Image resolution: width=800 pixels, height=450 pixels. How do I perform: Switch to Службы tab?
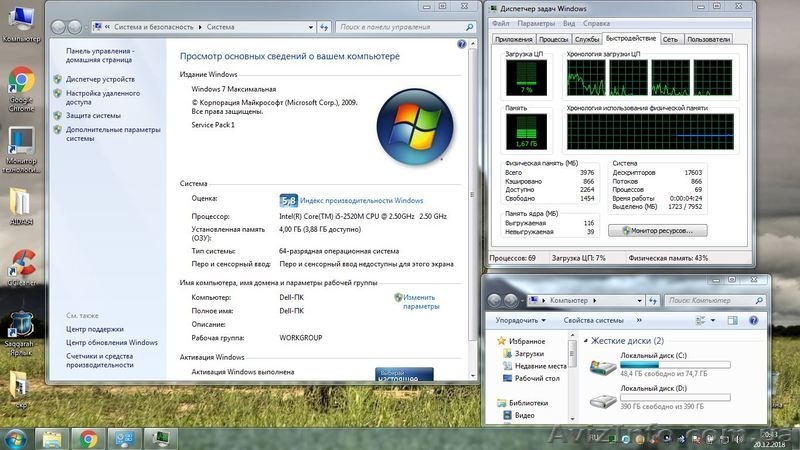coord(587,39)
